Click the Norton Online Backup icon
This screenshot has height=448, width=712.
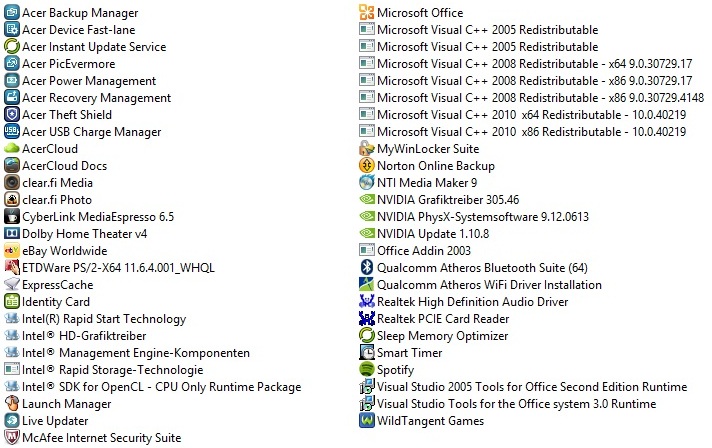[x=366, y=166]
